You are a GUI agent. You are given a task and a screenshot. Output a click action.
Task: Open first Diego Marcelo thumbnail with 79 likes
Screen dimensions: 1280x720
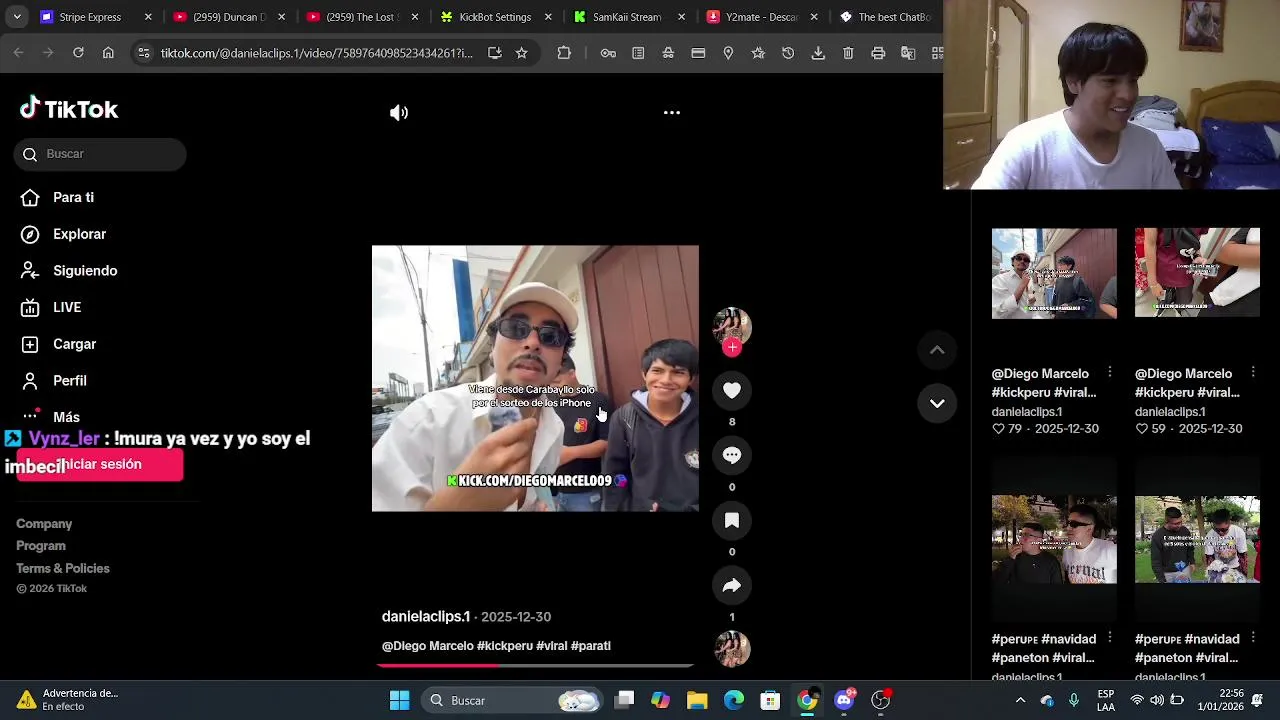pos(1054,273)
